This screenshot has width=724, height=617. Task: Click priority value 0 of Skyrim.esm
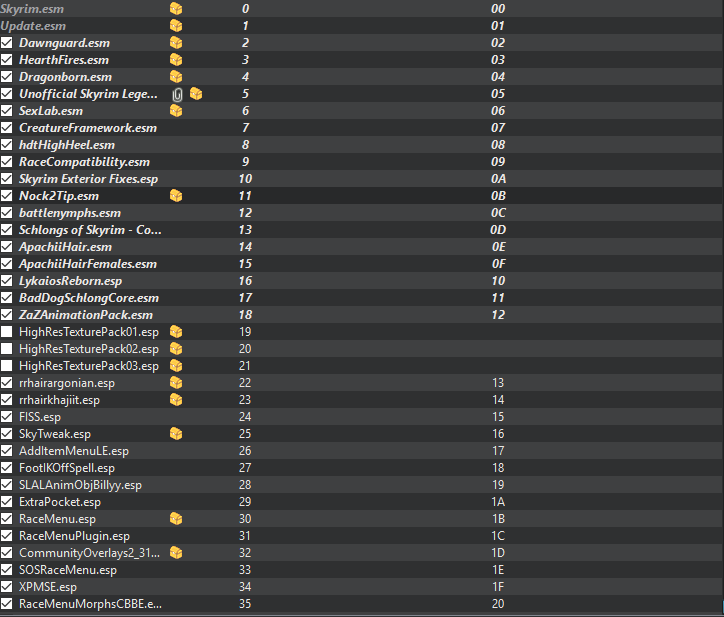pos(246,9)
